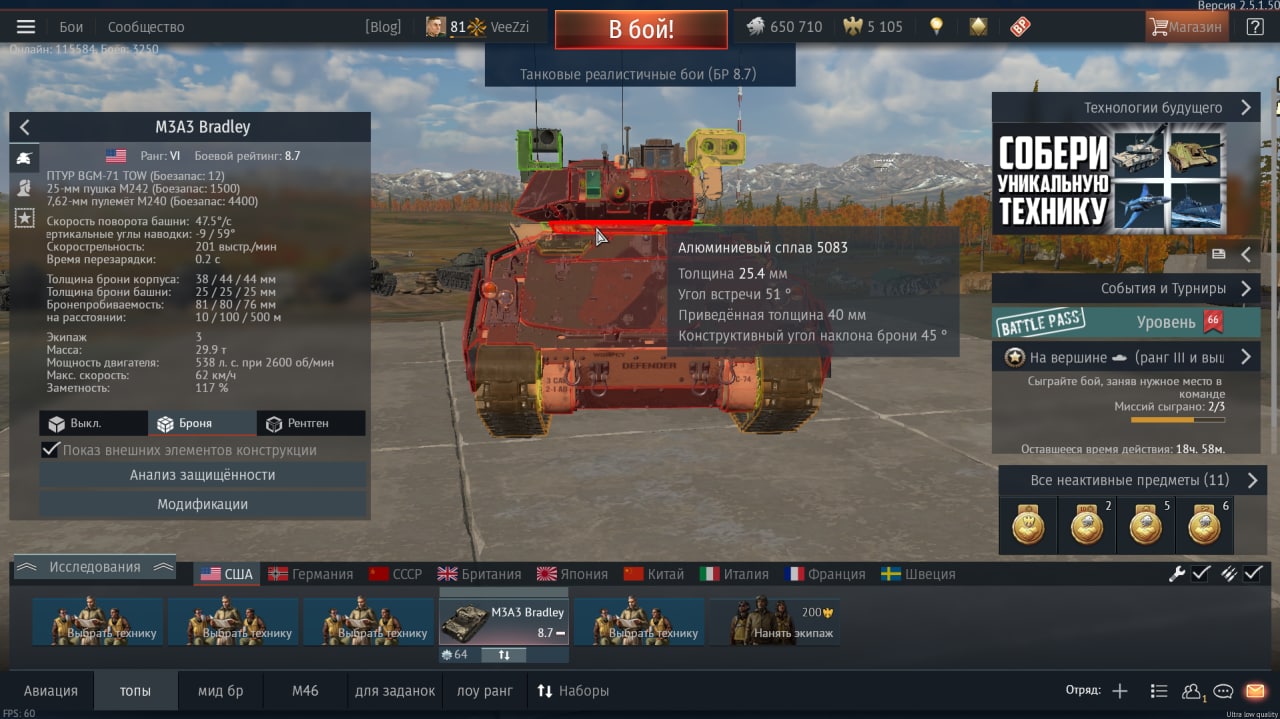Image resolution: width=1280 pixels, height=719 pixels.
Task: Click the plus icon next to Отряд
Action: (x=1120, y=691)
